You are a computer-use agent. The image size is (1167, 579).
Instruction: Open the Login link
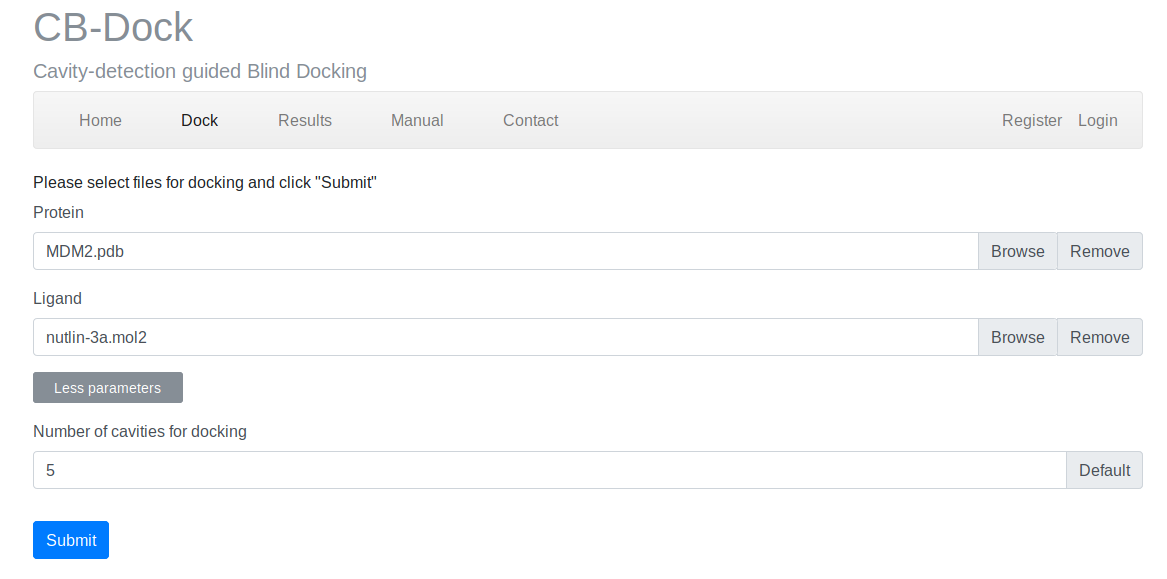(x=1097, y=120)
